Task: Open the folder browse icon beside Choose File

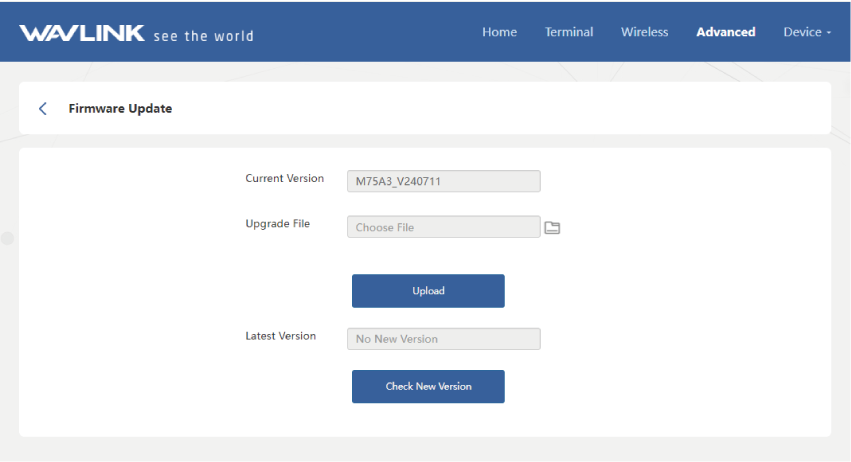Action: click(x=552, y=228)
